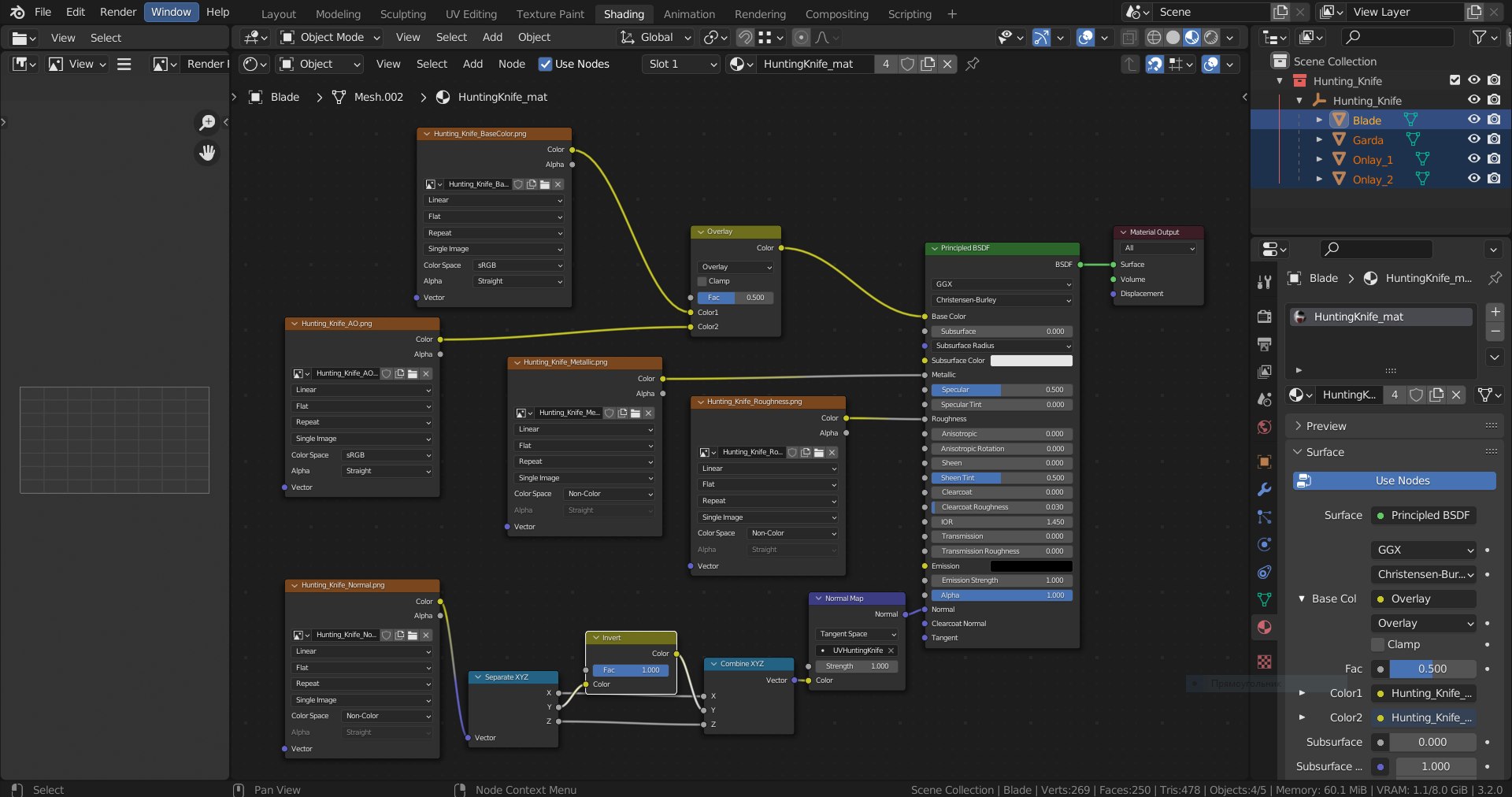Exclude Hunting_Knife collection using its checkbox
This screenshot has width=1512, height=797.
coord(1455,80)
